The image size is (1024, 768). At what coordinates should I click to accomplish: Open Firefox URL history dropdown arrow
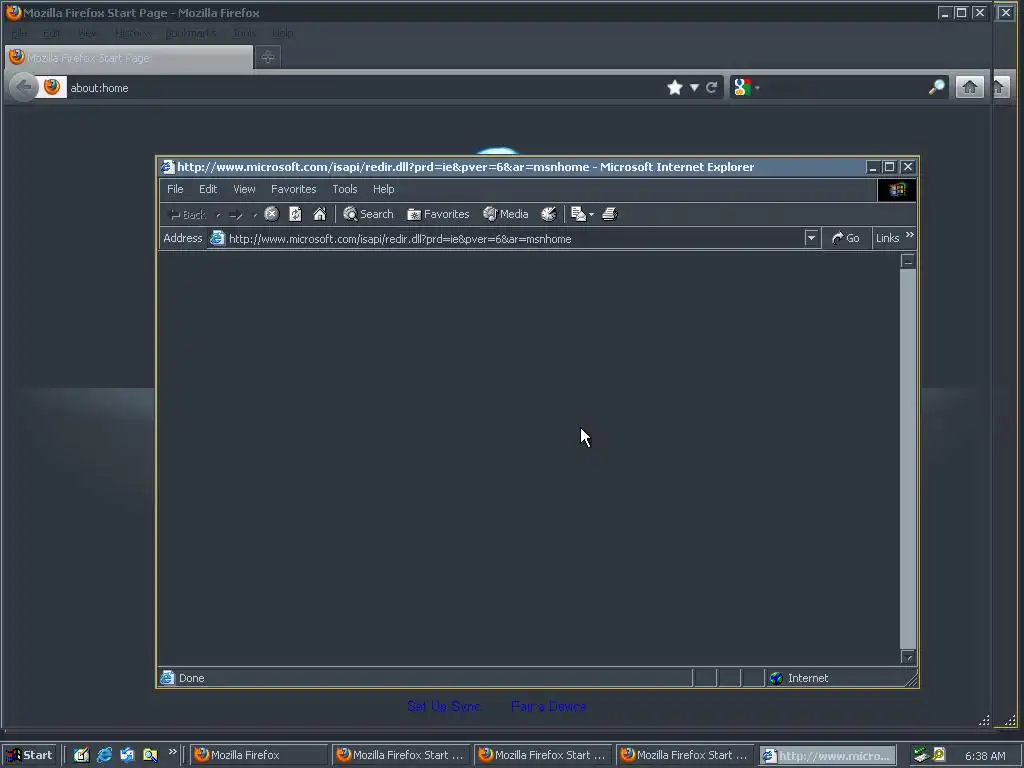pos(695,88)
